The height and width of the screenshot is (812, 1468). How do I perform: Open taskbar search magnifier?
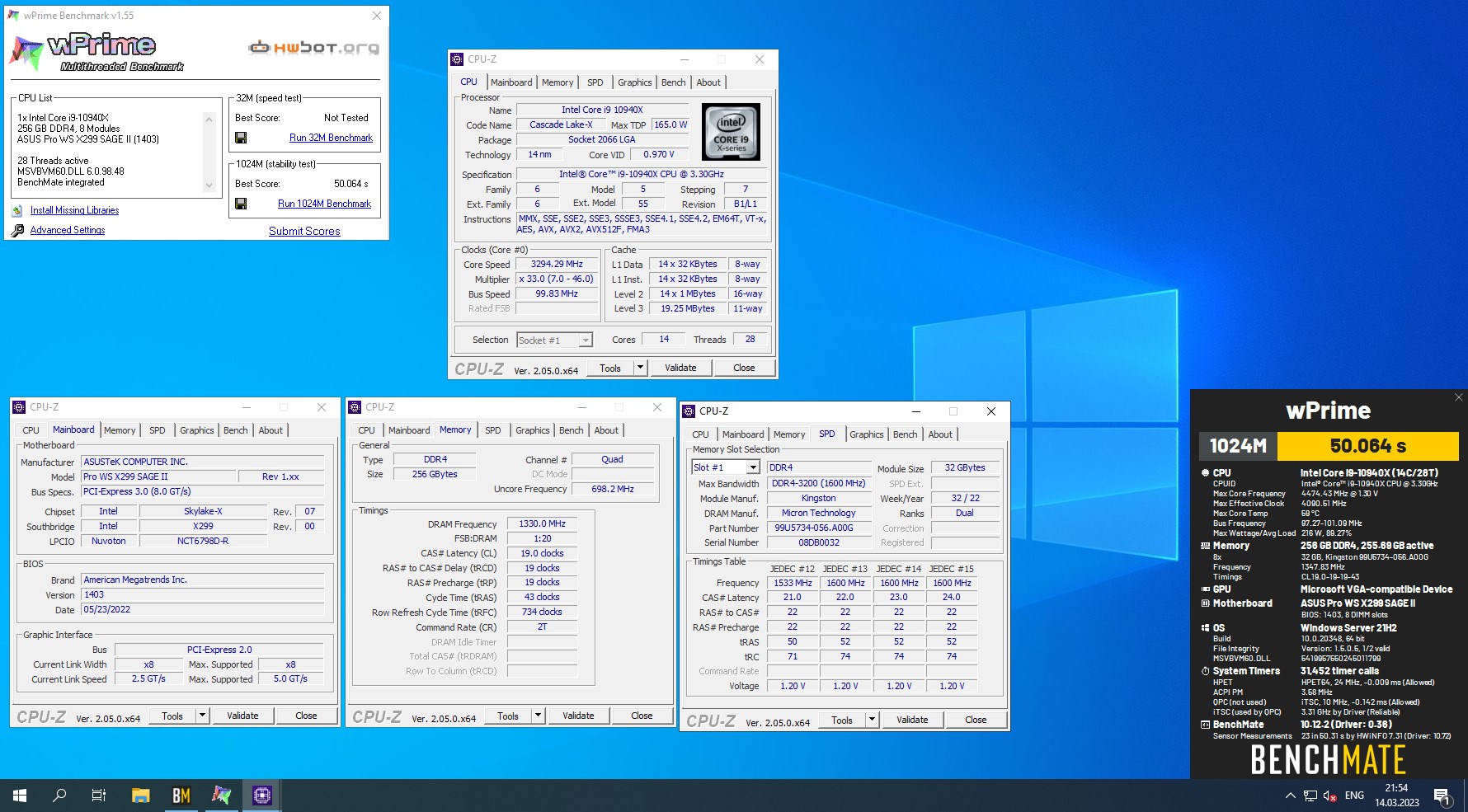59,796
